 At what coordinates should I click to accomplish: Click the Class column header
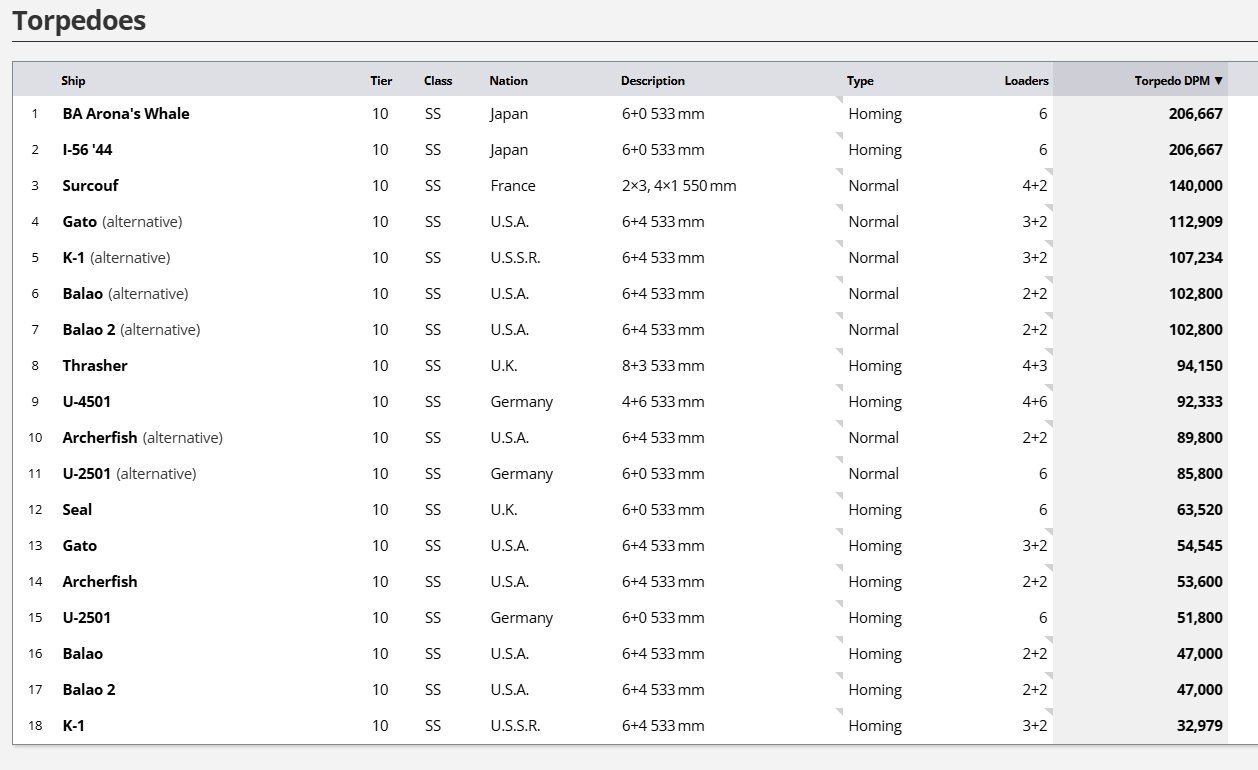437,81
